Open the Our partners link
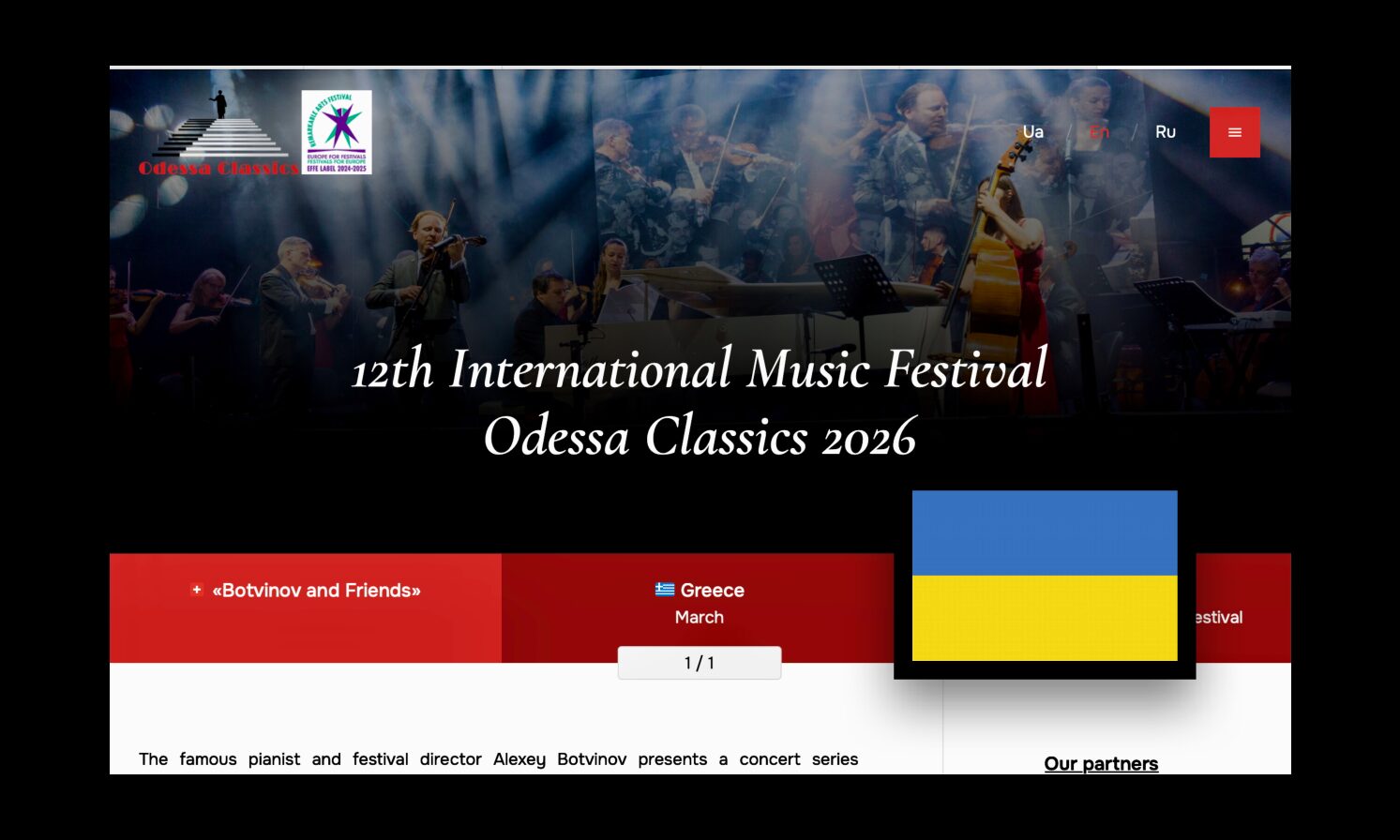This screenshot has width=1400, height=840. click(x=1101, y=763)
